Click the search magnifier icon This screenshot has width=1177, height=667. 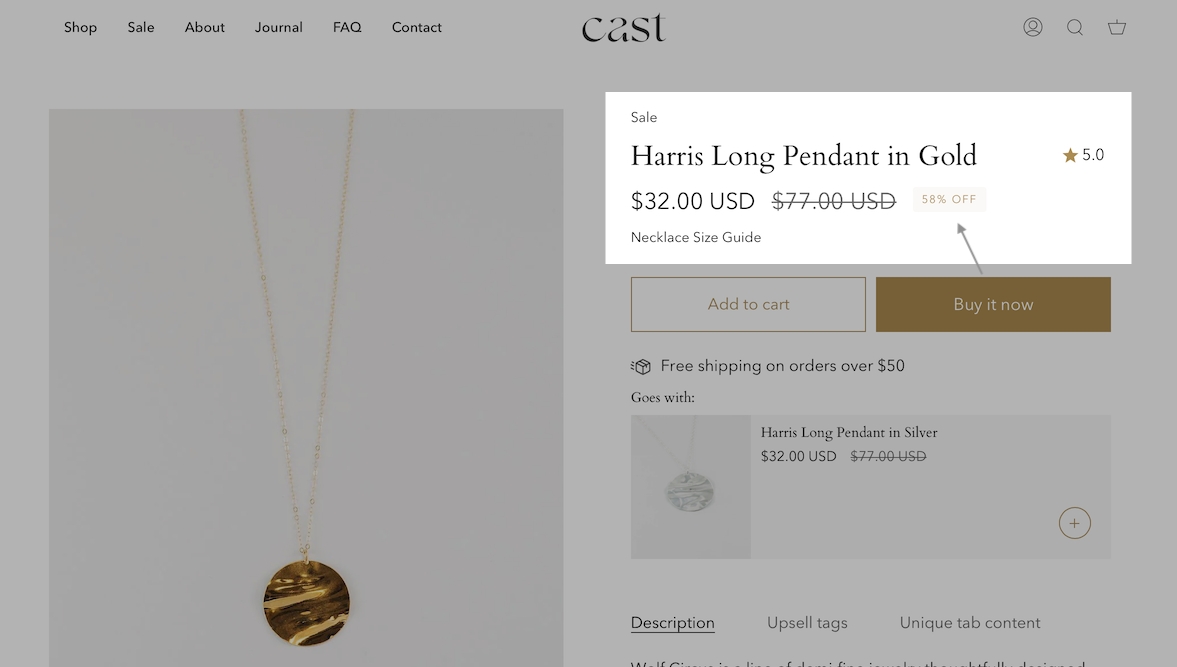[1075, 27]
